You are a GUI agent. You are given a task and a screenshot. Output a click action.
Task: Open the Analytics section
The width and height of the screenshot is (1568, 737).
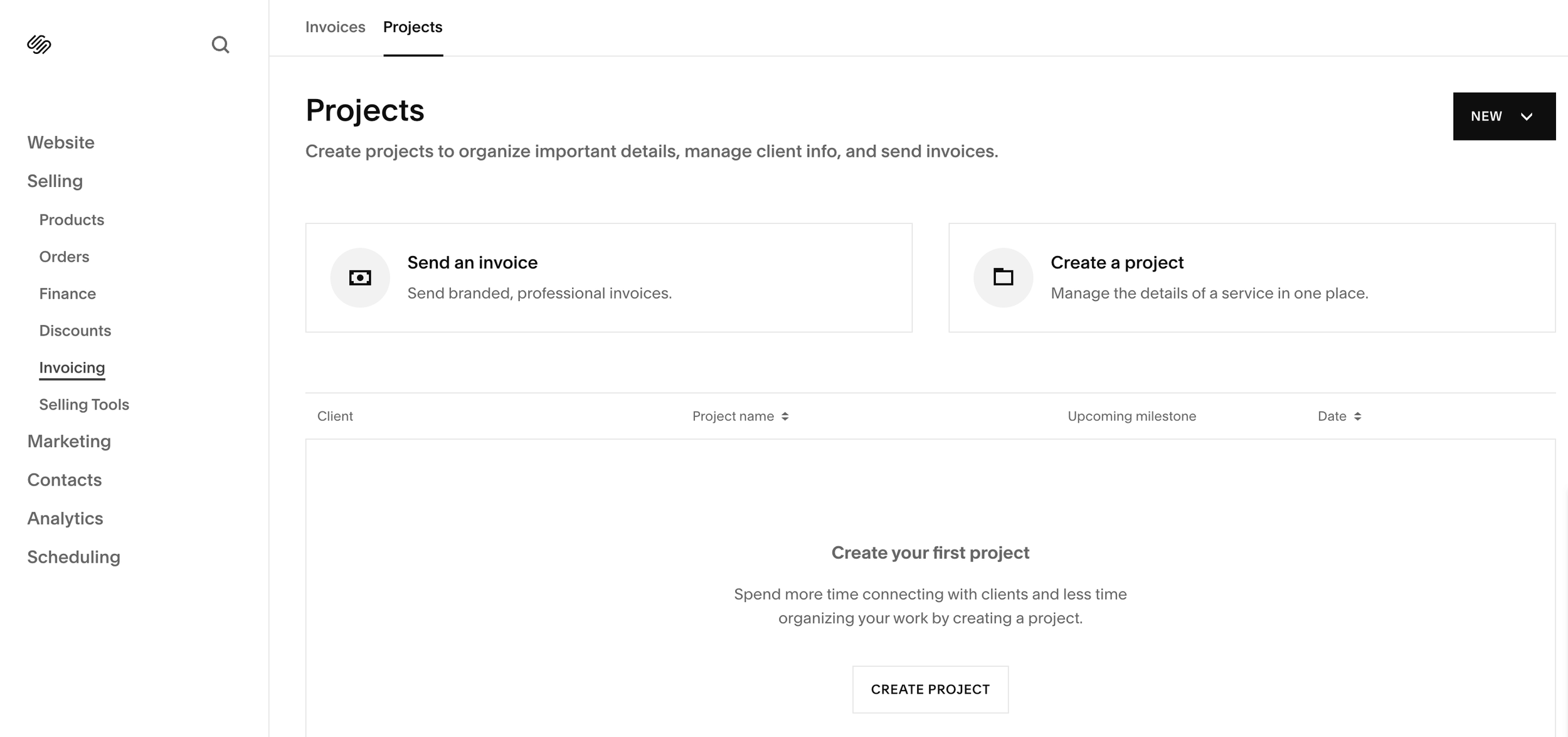(65, 518)
